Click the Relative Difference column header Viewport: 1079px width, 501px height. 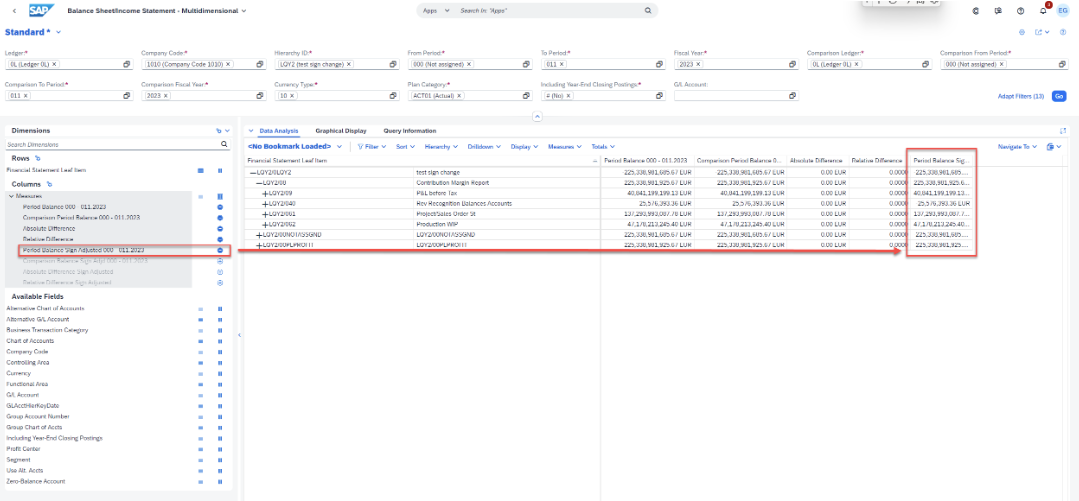(877, 160)
